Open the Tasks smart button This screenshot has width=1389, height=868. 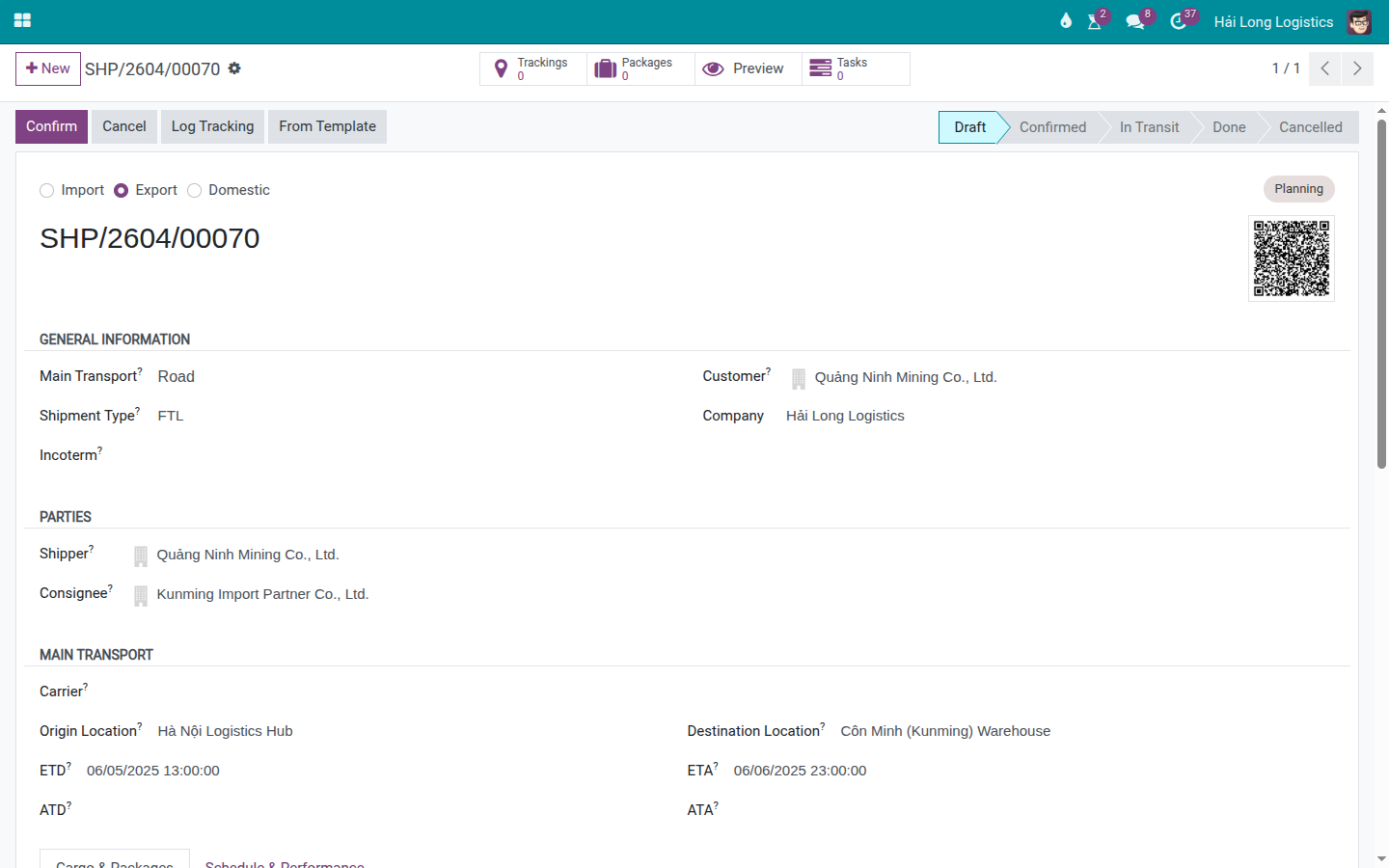[856, 68]
